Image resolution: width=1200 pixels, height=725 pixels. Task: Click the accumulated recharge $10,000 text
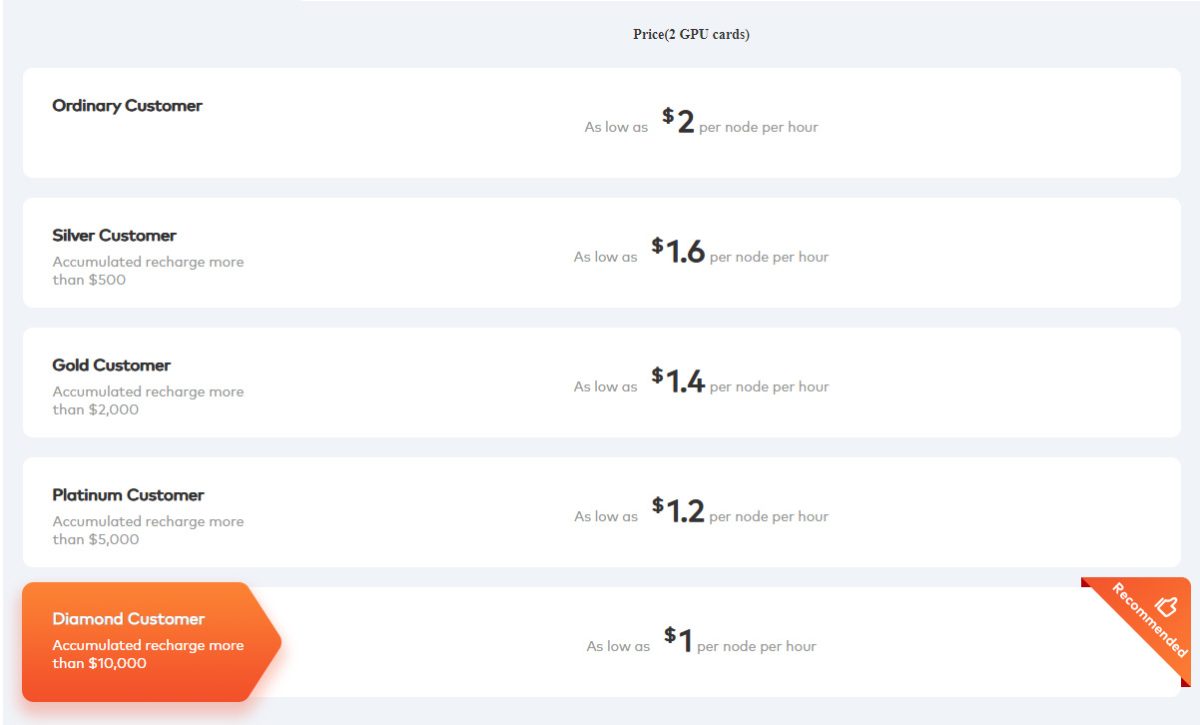[148, 654]
